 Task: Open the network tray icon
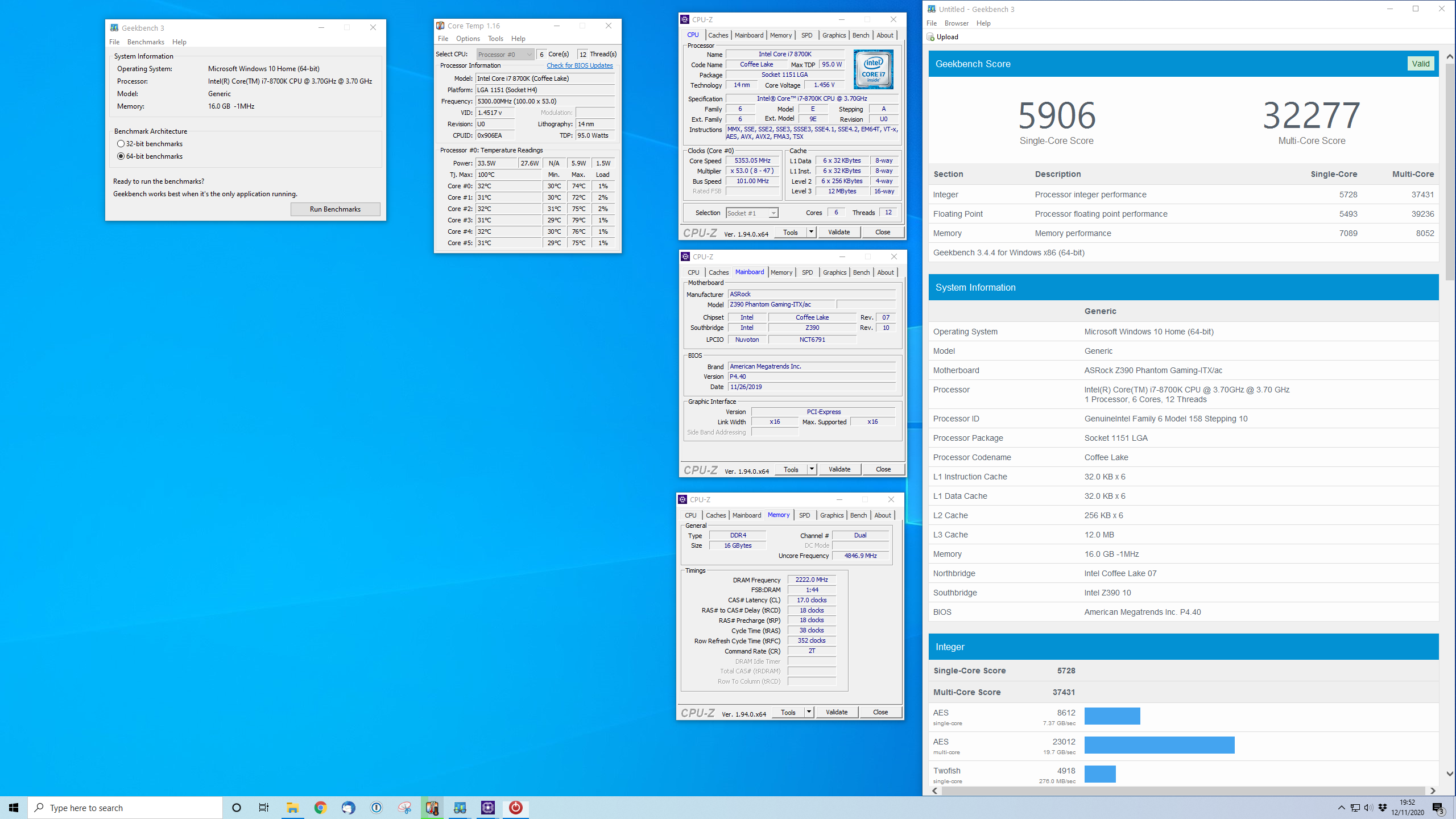coord(1355,808)
